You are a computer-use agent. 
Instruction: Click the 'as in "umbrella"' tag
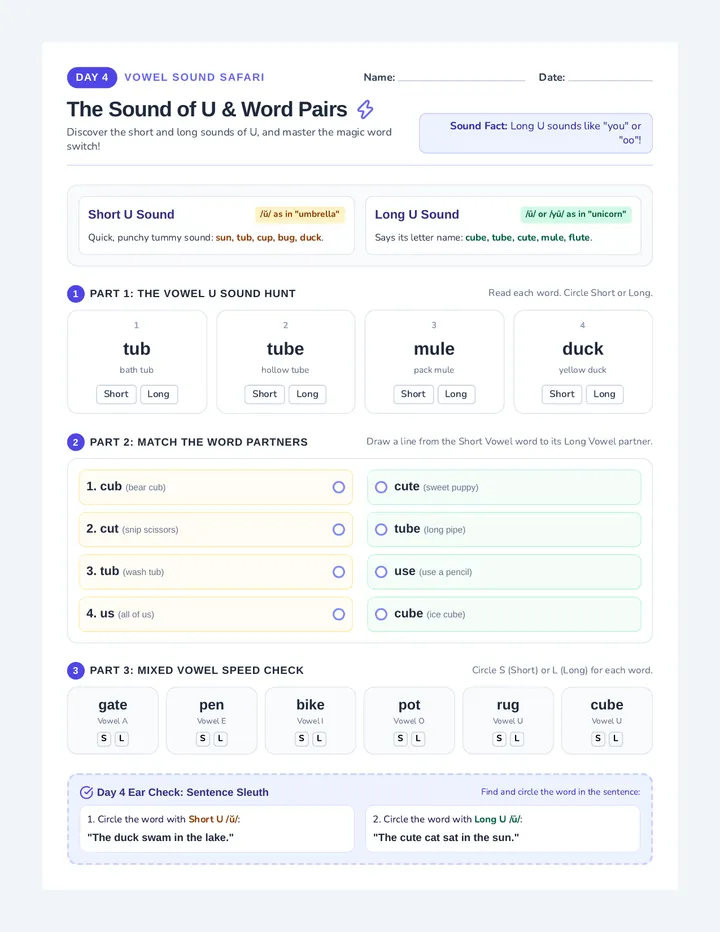(300, 214)
